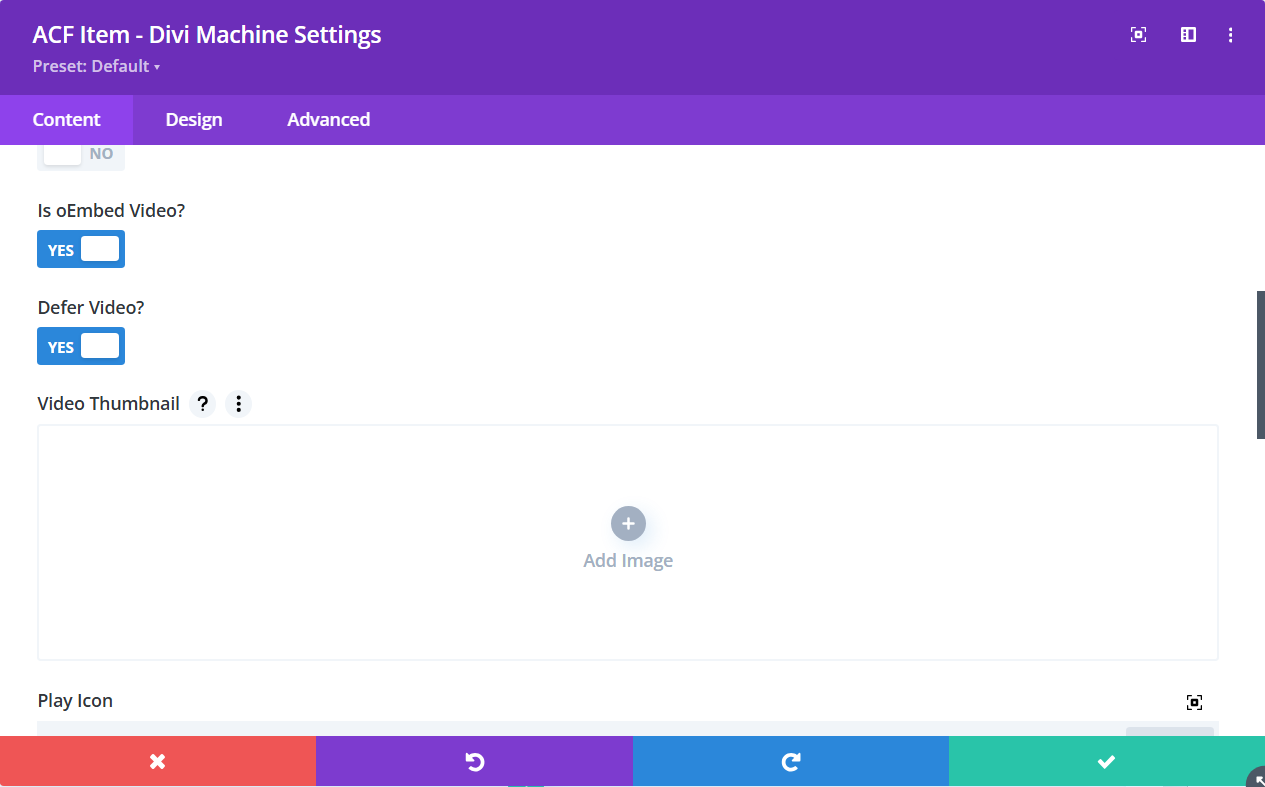This screenshot has height=787, width=1265.
Task: Expand the settings modal to fullscreen
Action: click(x=1138, y=34)
